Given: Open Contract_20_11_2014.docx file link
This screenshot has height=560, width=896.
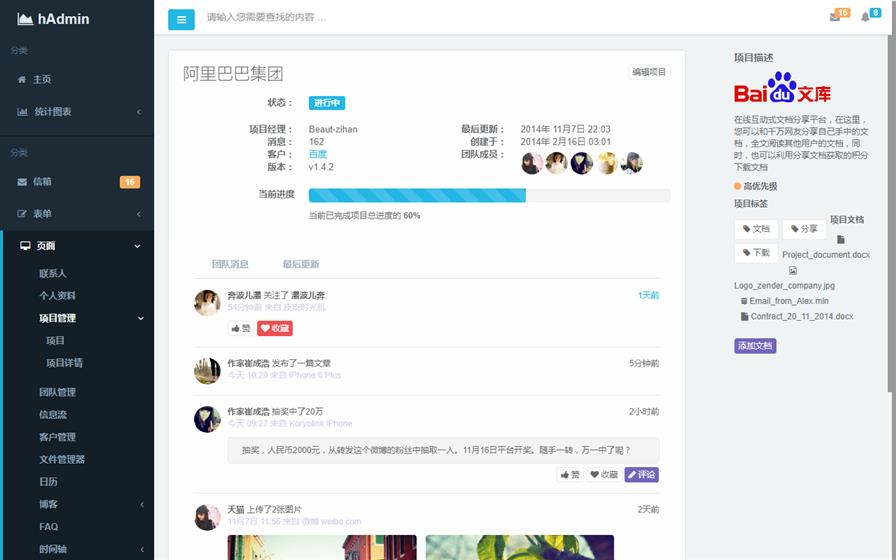Looking at the screenshot, I should point(802,316).
